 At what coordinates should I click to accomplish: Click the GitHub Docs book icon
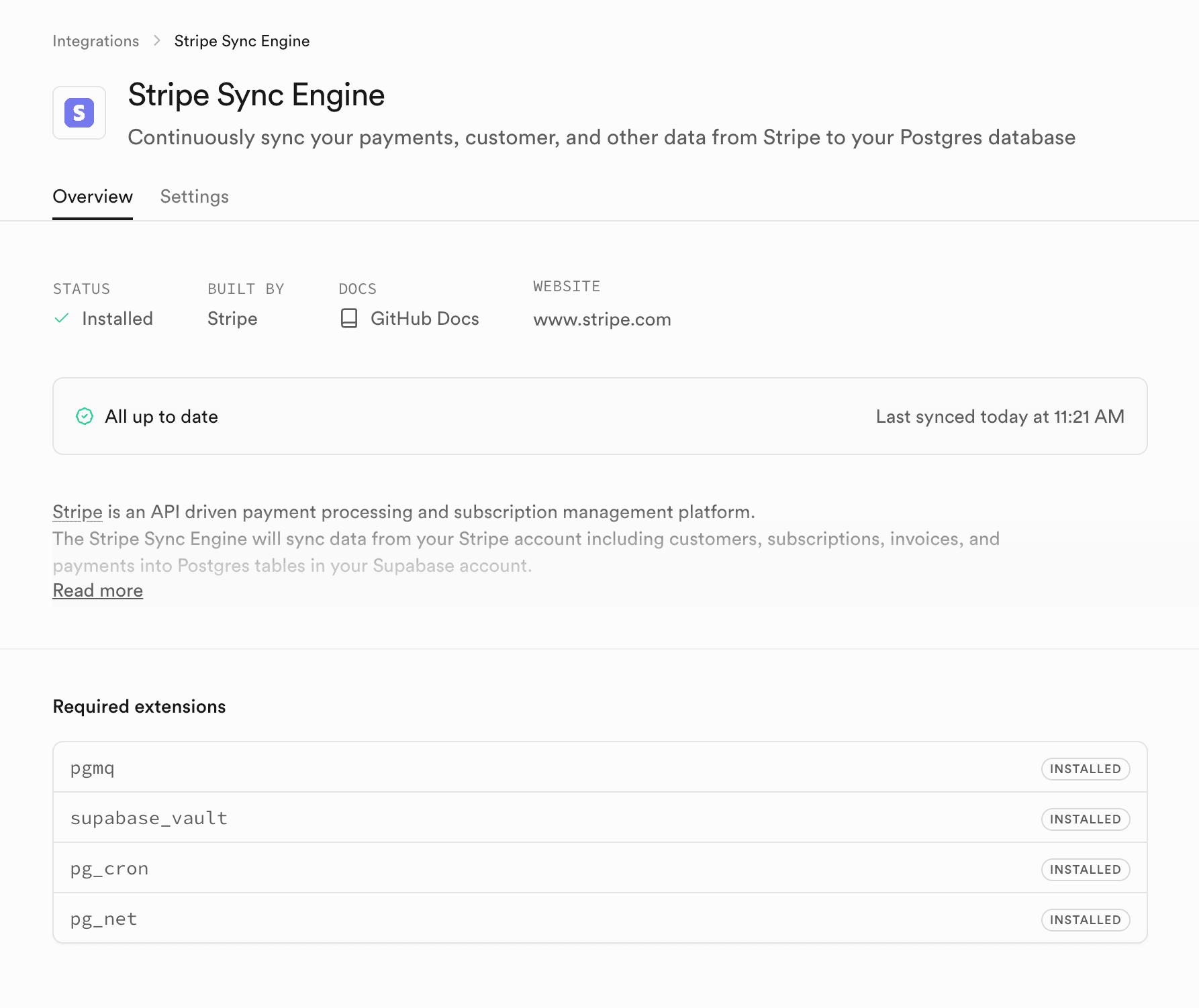[350, 318]
